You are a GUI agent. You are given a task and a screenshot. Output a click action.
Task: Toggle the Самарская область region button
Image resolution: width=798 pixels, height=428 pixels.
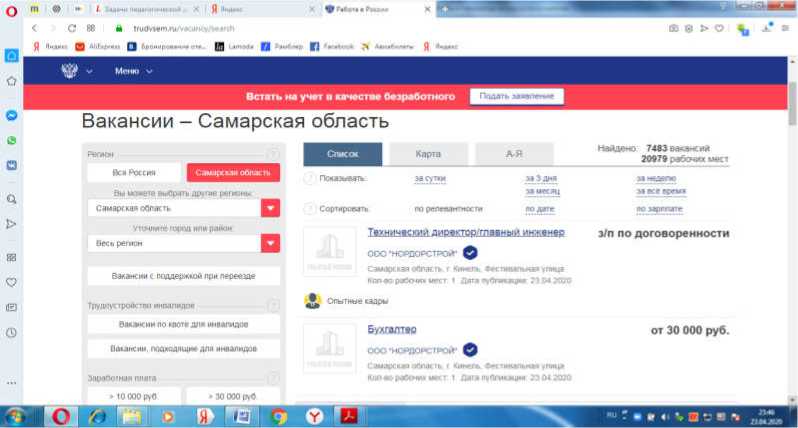[x=233, y=173]
